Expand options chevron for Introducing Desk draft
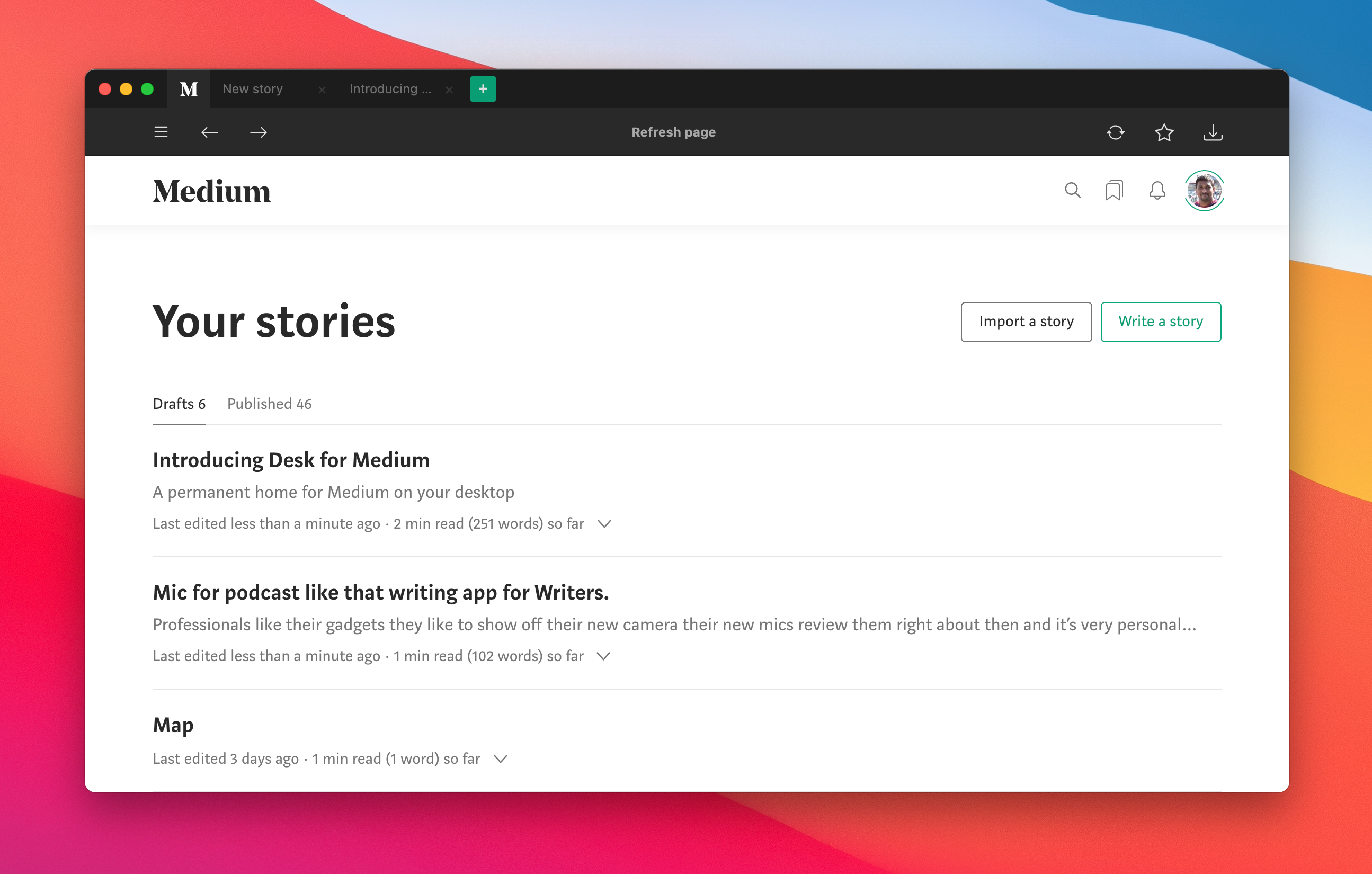The height and width of the screenshot is (874, 1372). click(x=604, y=523)
